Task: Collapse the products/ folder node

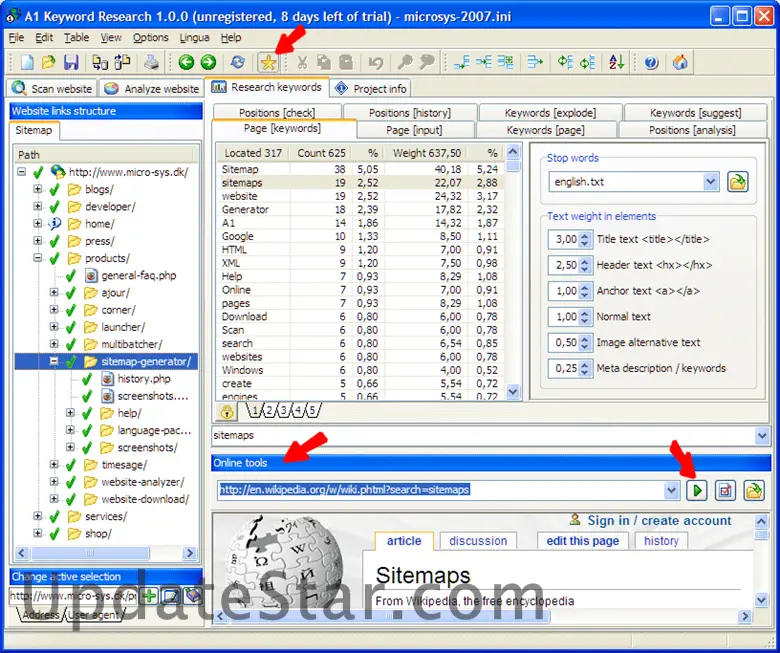Action: [38, 258]
